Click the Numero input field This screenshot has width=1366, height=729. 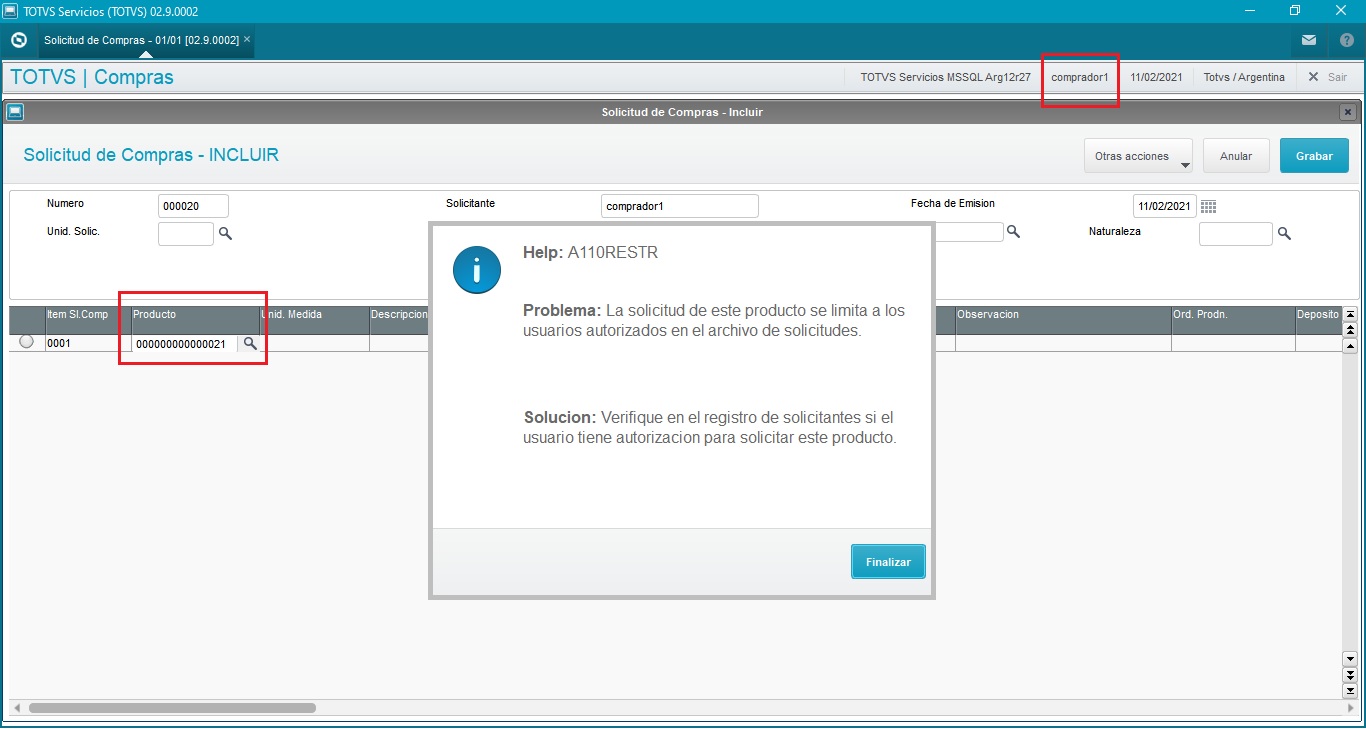tap(193, 206)
